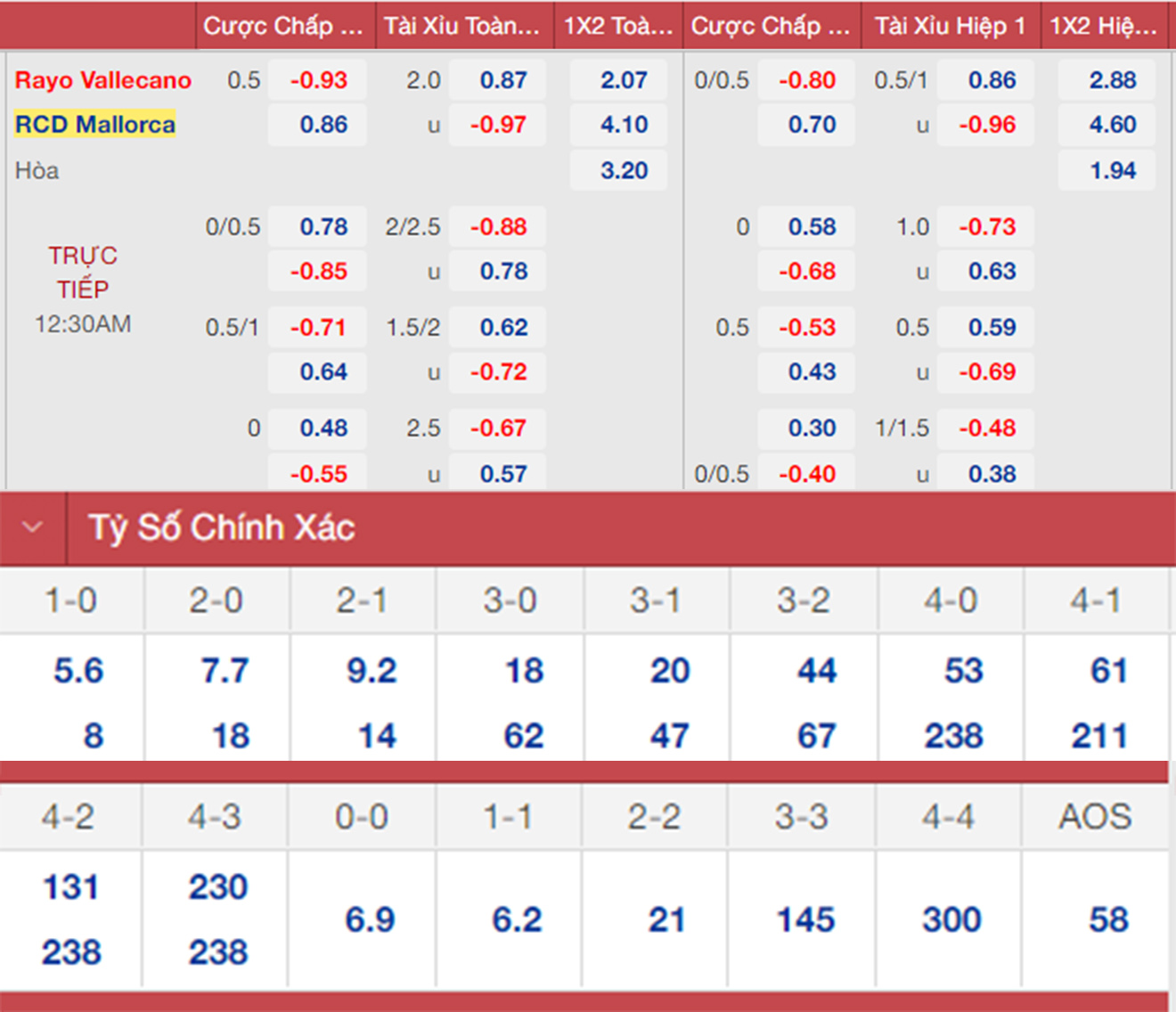Click RCD Mallorca full-time 1X2 odds 4.10
Image resolution: width=1176 pixels, height=1012 pixels.
pyautogui.click(x=622, y=125)
